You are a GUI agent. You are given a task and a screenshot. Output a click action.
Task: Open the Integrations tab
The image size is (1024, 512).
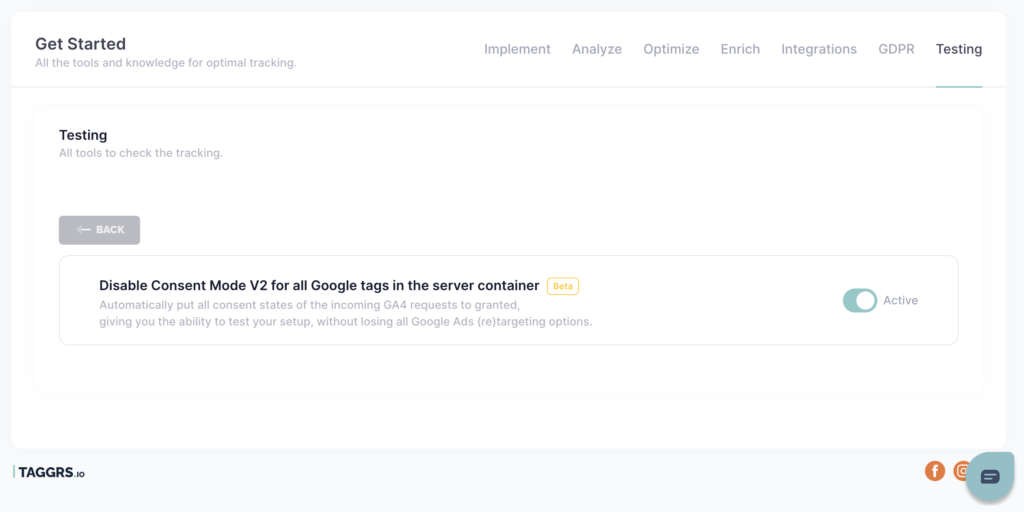(x=819, y=49)
